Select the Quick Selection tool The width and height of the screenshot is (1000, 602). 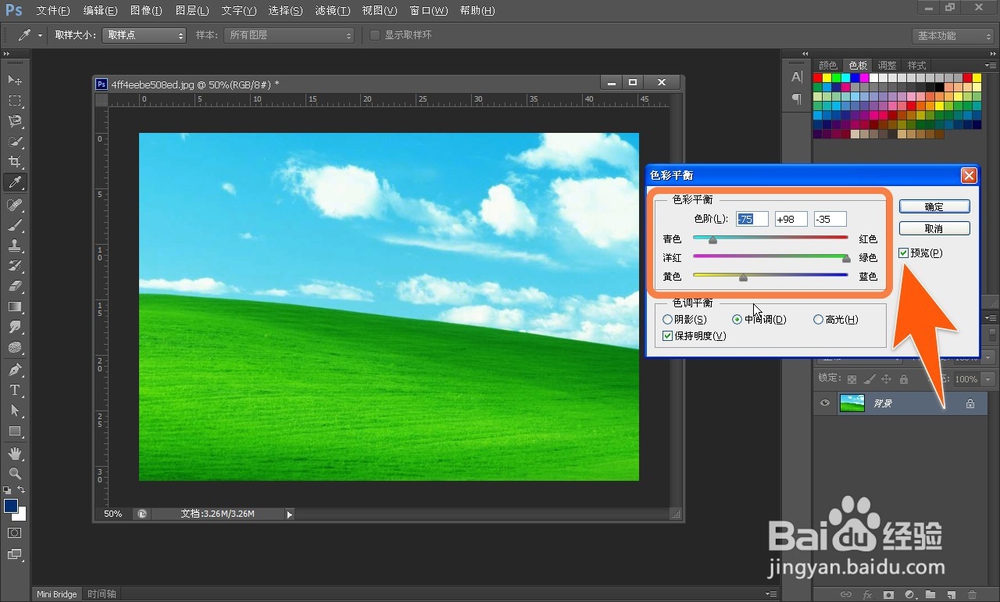click(x=15, y=142)
